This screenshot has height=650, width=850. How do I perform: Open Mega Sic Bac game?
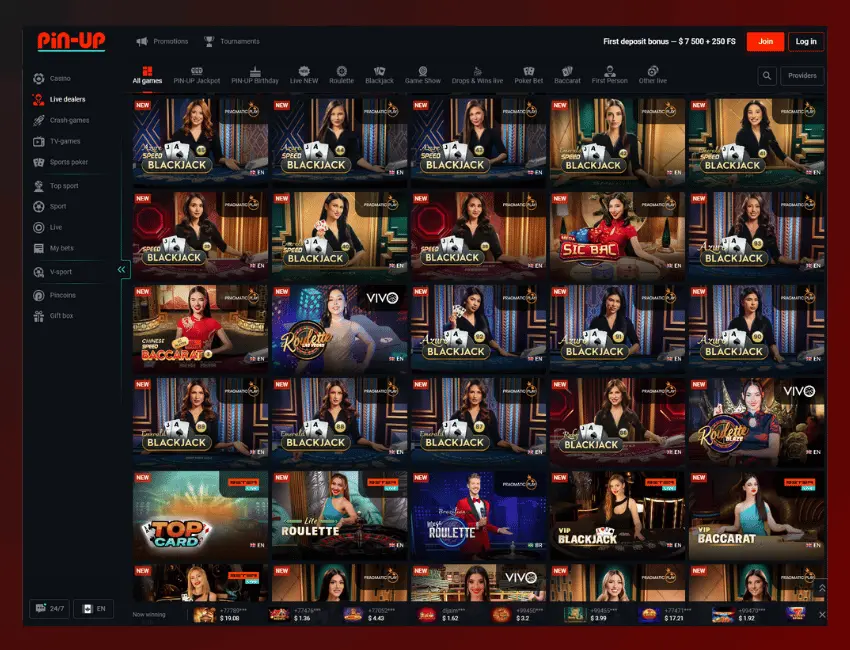(x=617, y=235)
